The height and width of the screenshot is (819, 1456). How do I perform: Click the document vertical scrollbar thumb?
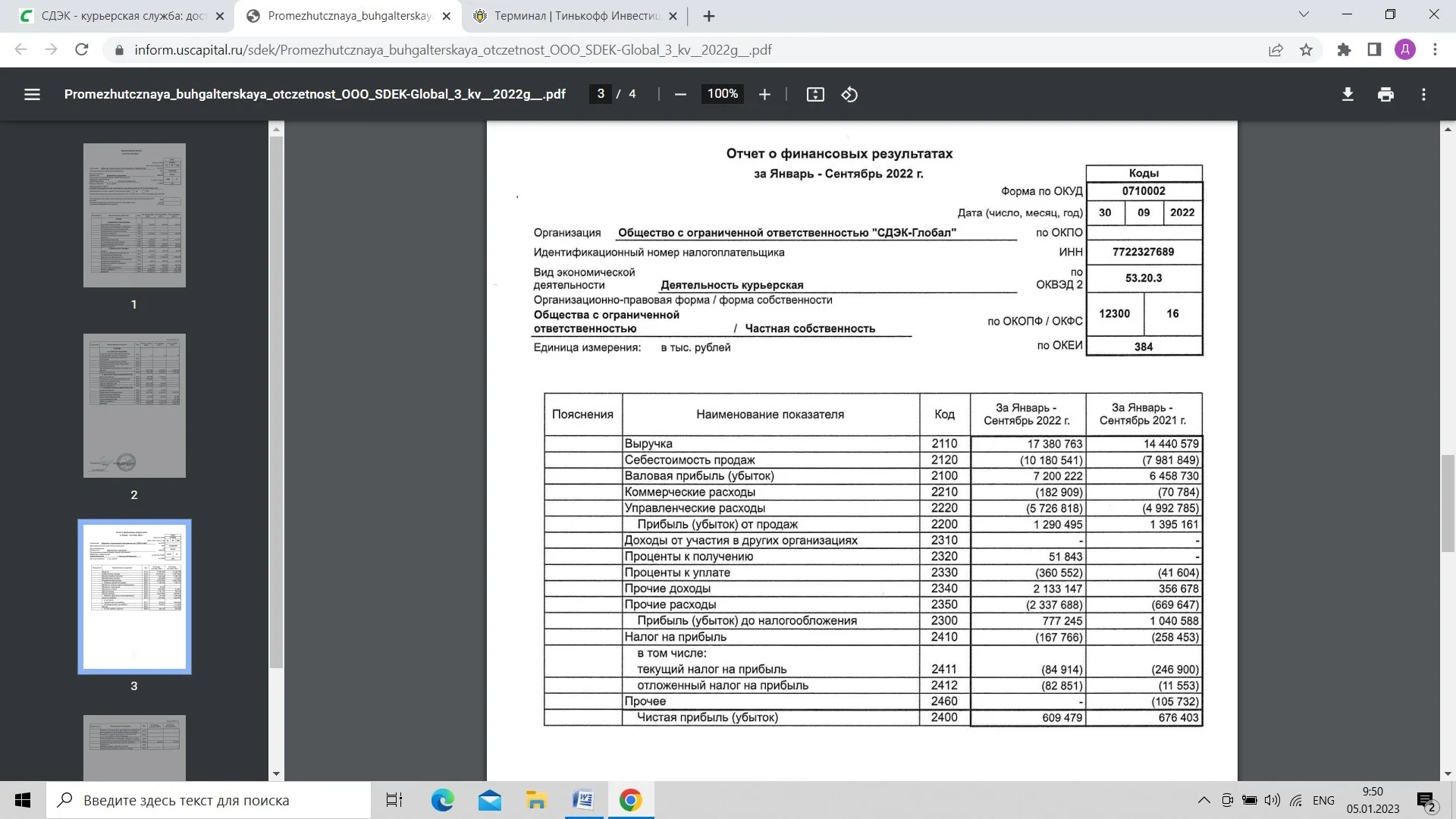[x=1448, y=504]
